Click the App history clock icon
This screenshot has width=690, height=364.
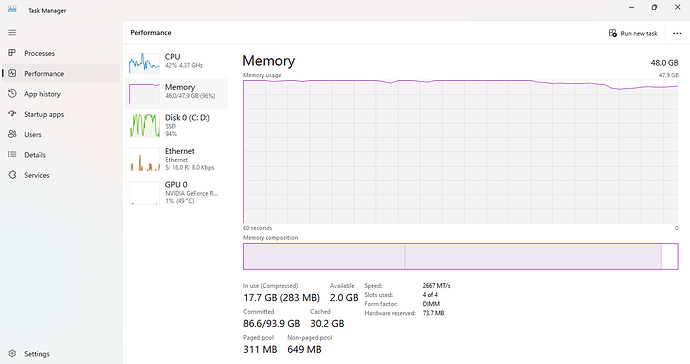pyautogui.click(x=12, y=93)
